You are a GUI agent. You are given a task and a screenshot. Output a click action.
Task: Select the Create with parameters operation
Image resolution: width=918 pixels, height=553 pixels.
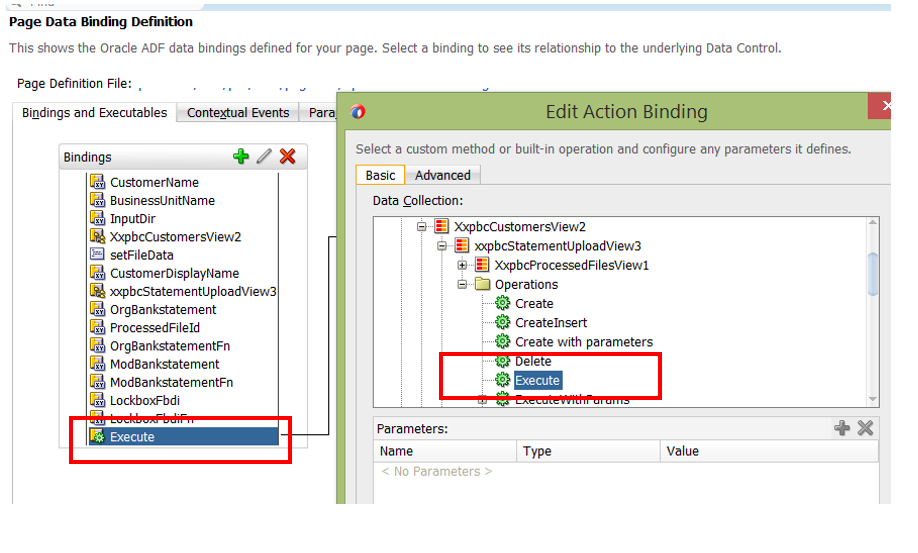pos(584,342)
